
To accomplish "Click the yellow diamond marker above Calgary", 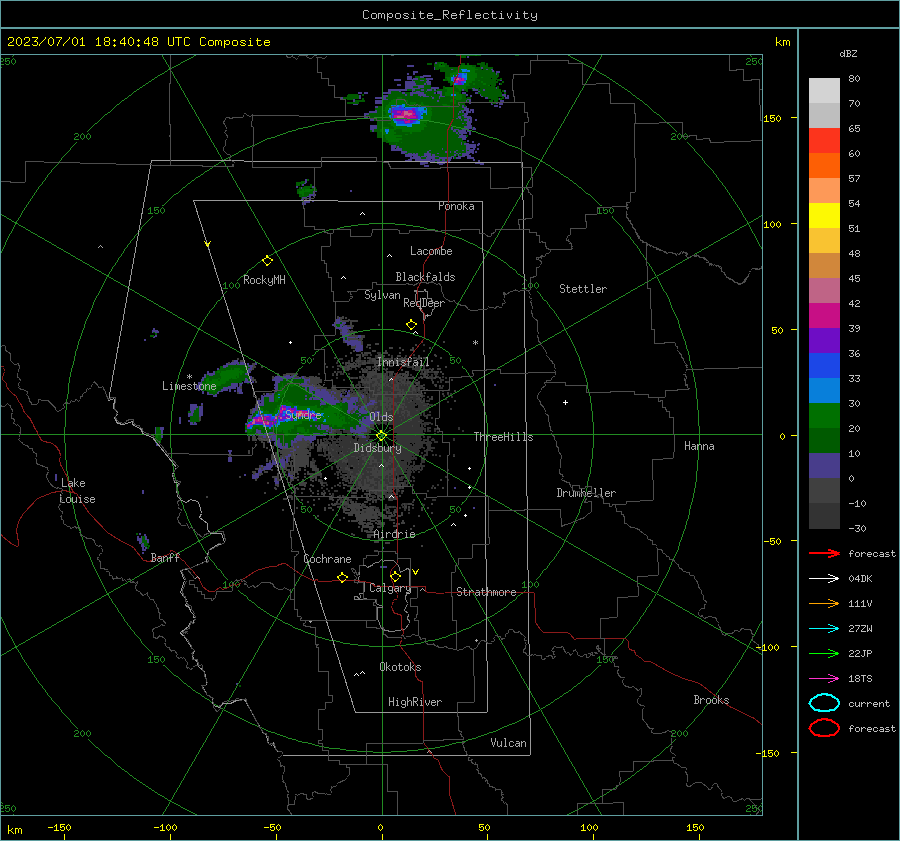I will tap(395, 576).
